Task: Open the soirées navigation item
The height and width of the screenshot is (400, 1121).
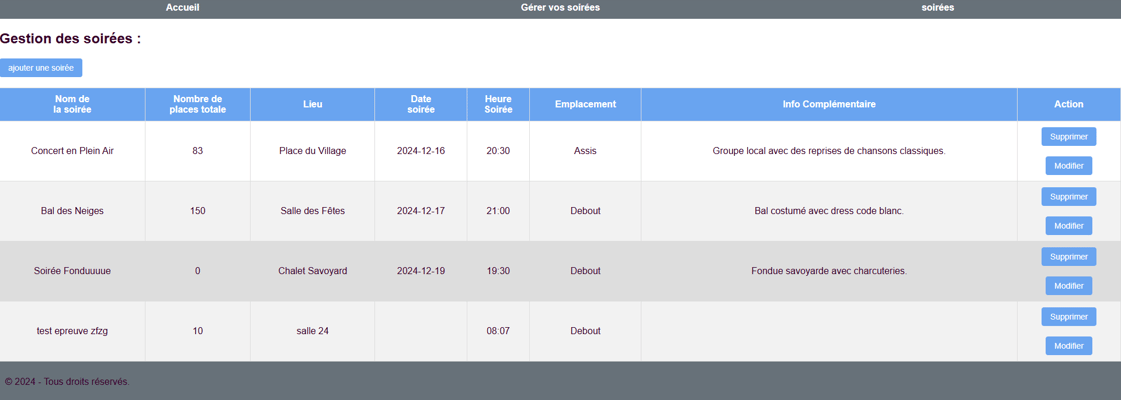Action: pyautogui.click(x=937, y=7)
